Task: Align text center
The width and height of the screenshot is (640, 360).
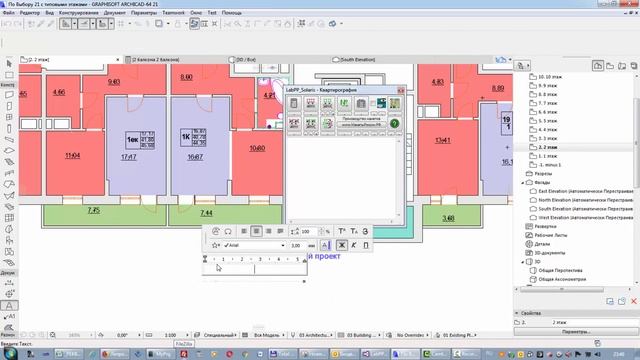Action: 256,231
